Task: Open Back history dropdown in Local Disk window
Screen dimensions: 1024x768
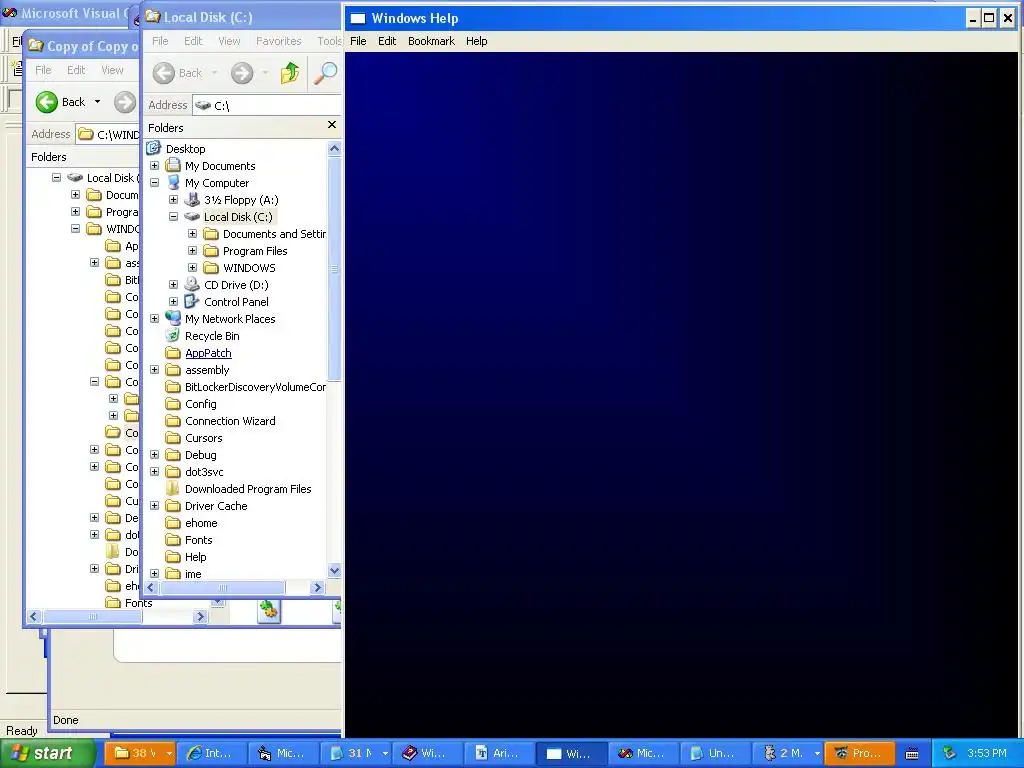Action: click(x=214, y=72)
